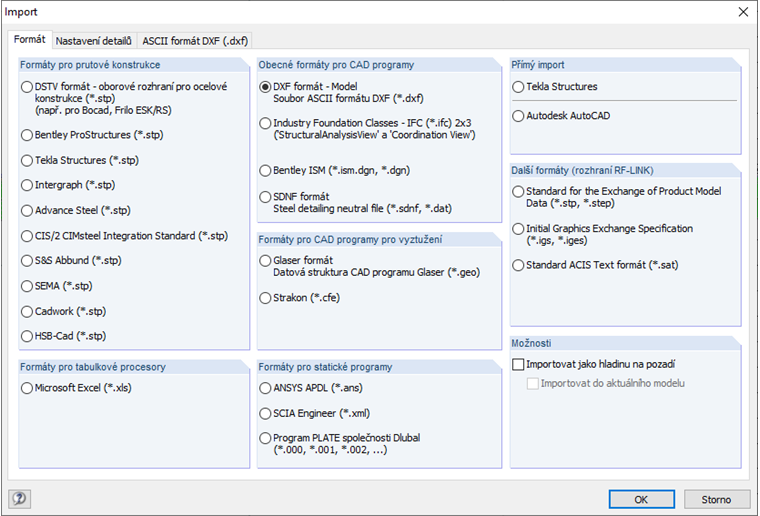Screen dimensions: 760x516
Task: Confirm import with OK button
Action: tap(641, 498)
